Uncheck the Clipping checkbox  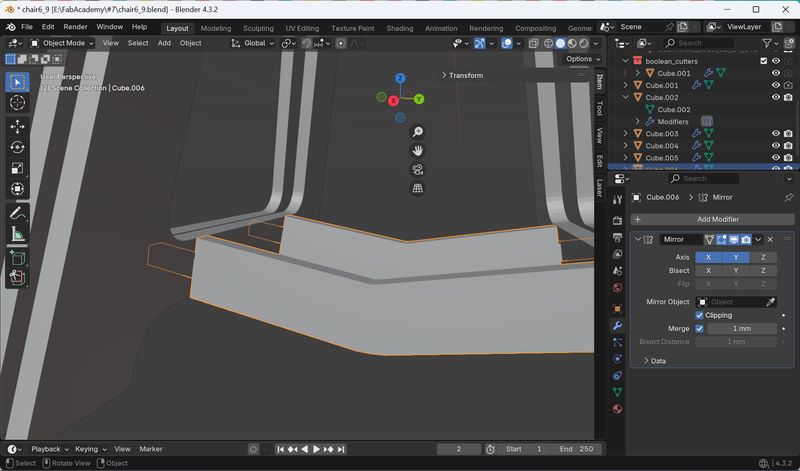[699, 315]
